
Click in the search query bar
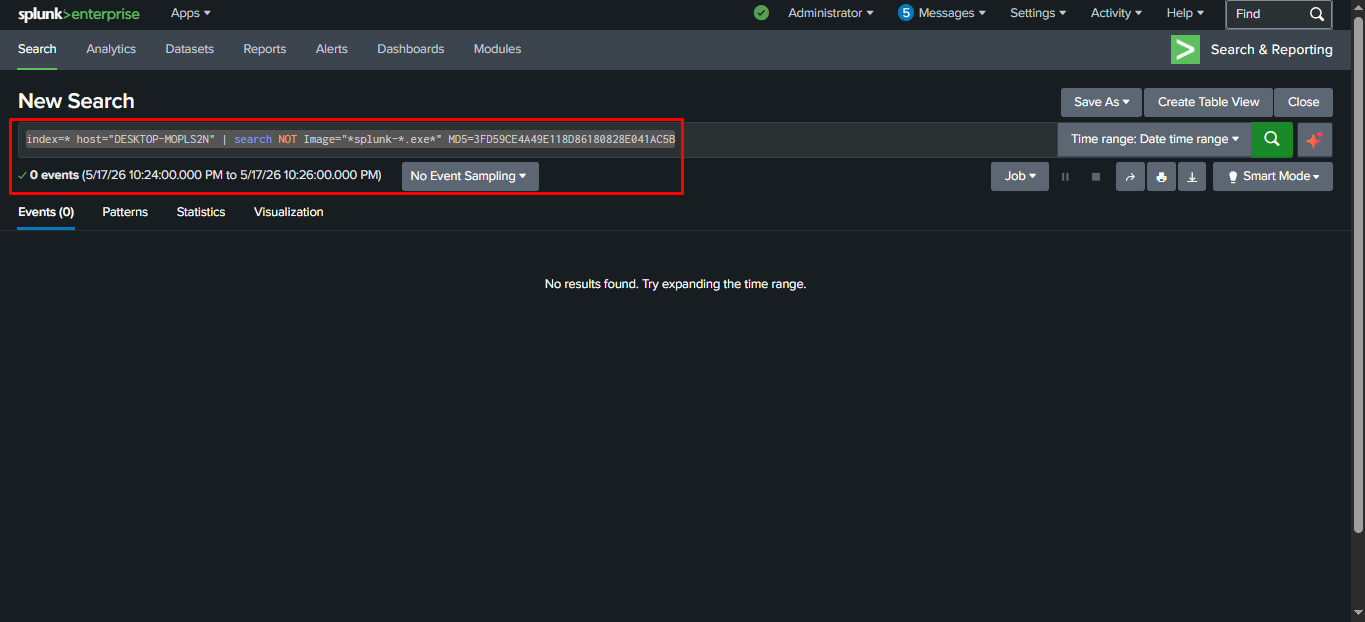point(538,139)
